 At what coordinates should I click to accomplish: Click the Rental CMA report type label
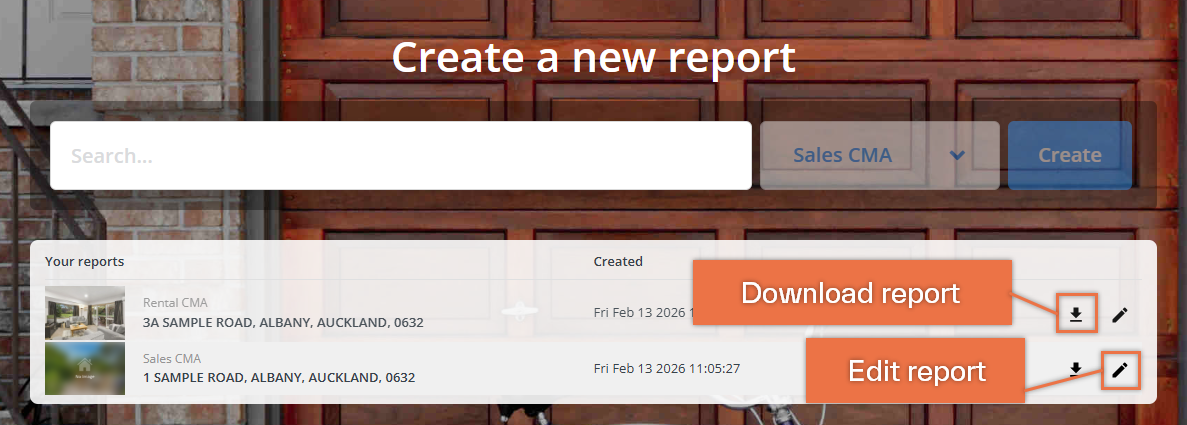tap(175, 302)
